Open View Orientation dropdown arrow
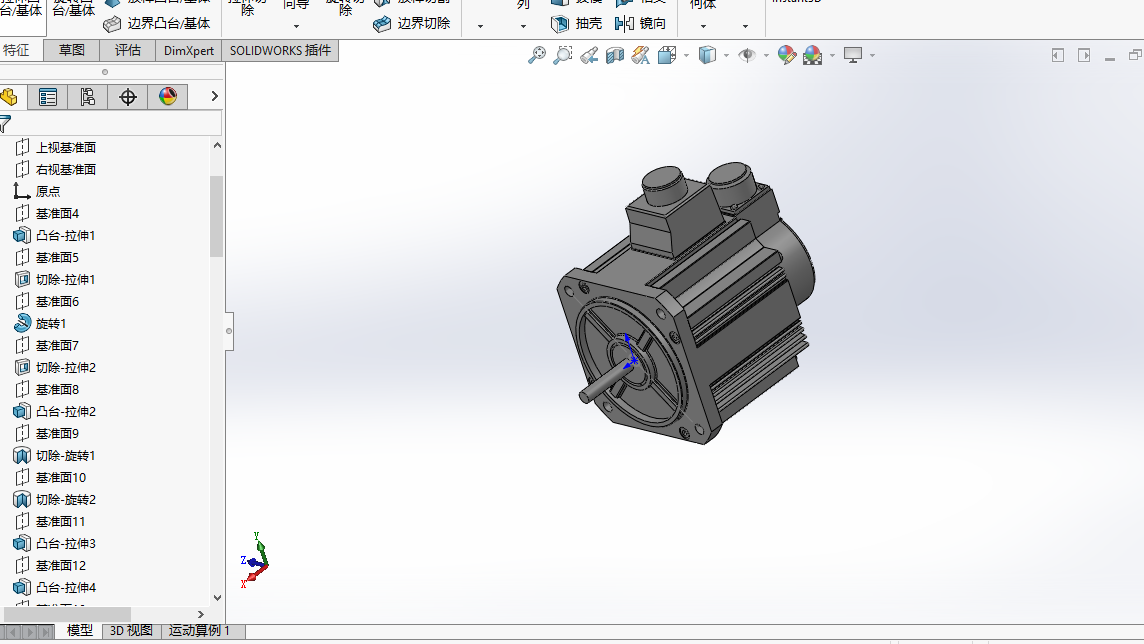This screenshot has height=644, width=1144. (687, 55)
